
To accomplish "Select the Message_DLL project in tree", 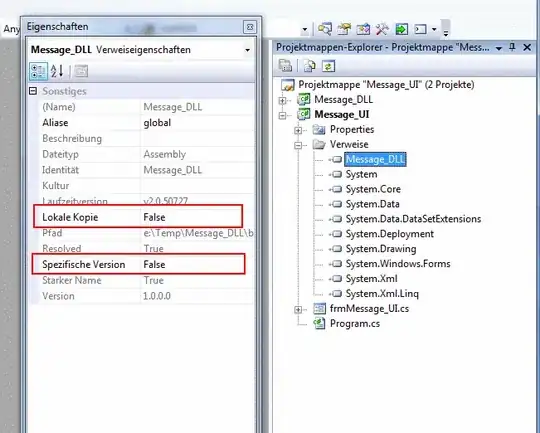I will coord(343,100).
